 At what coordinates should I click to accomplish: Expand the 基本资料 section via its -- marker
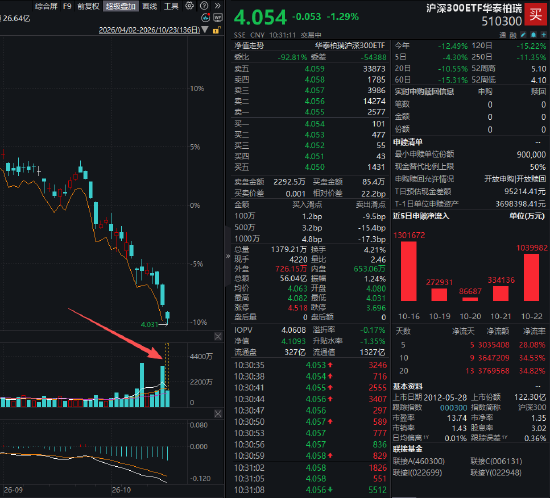tap(538, 386)
